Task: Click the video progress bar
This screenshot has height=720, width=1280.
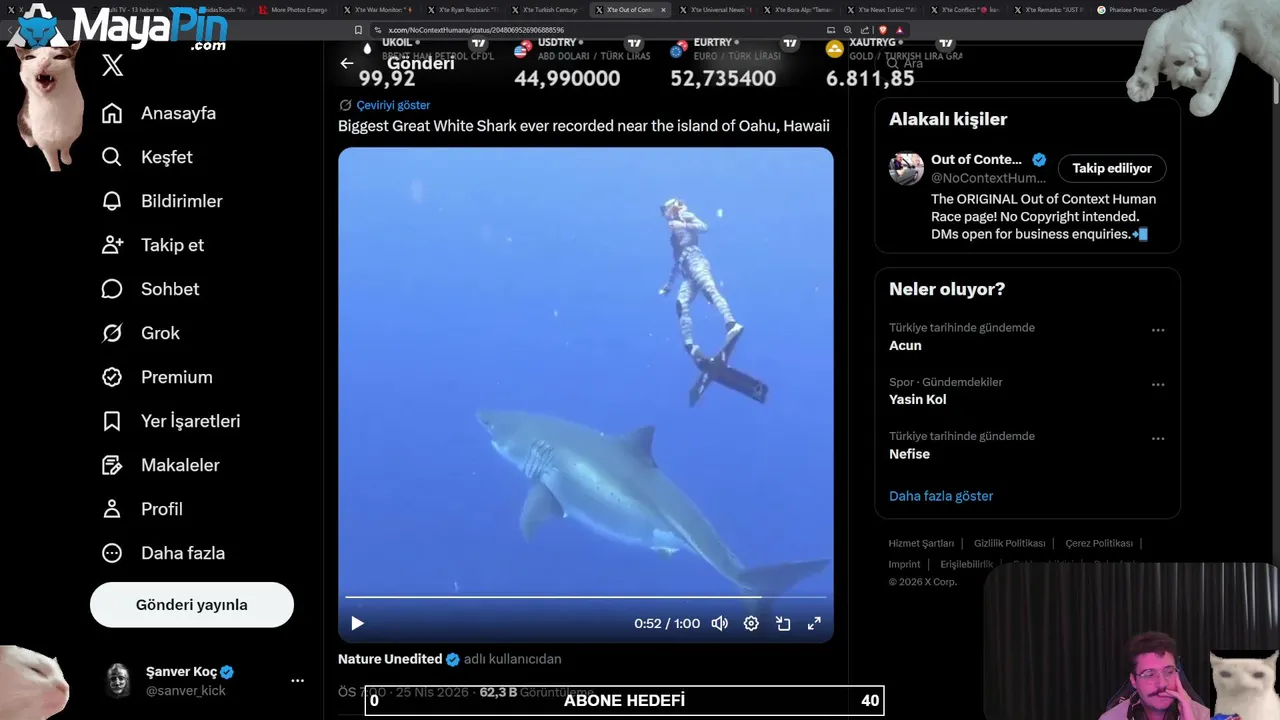Action: 586,597
